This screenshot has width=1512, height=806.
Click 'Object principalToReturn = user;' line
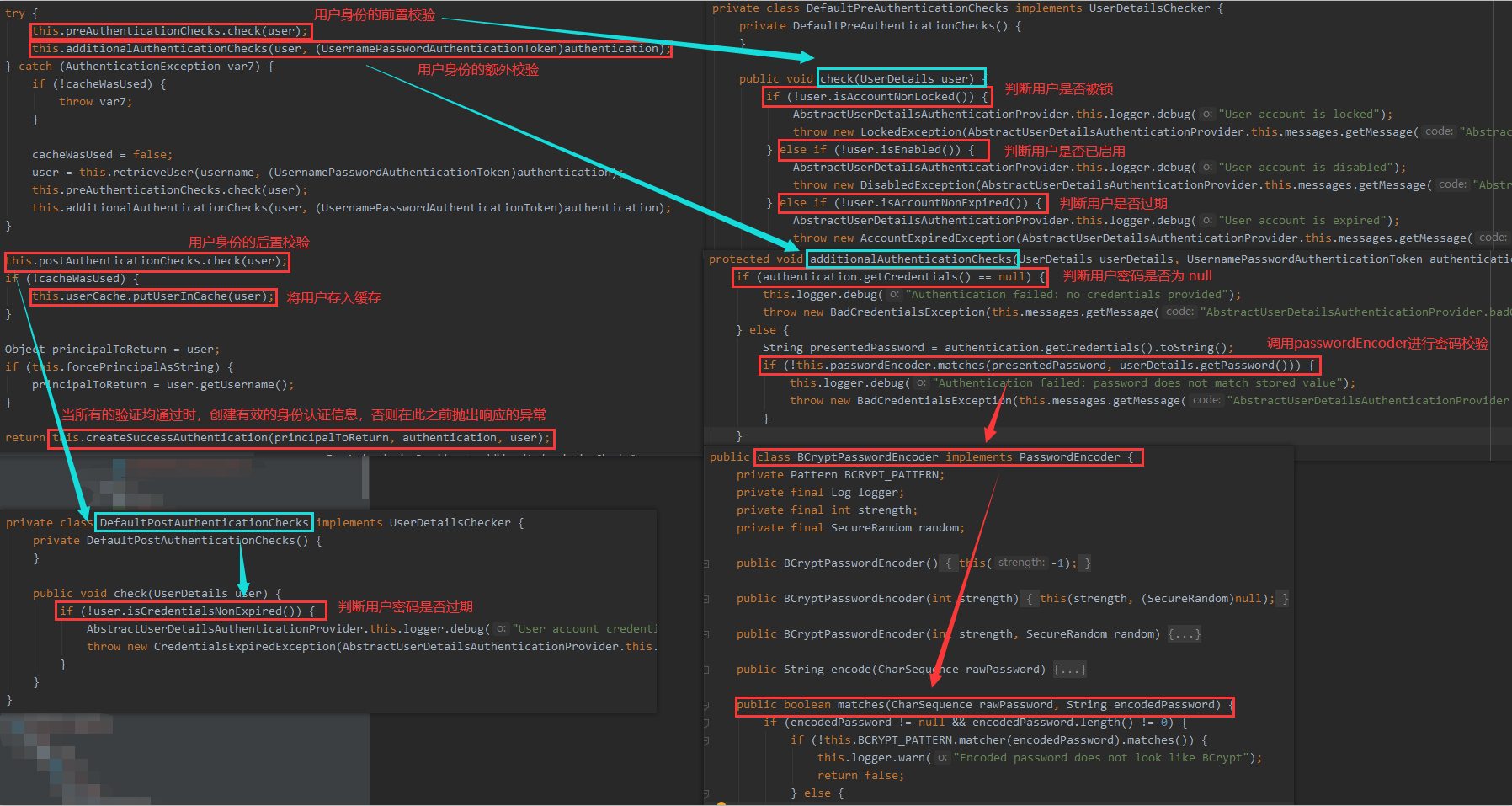pos(112,350)
